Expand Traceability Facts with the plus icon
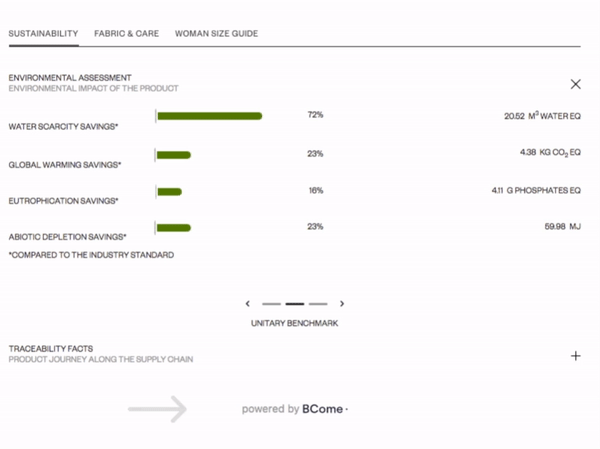Image resolution: width=600 pixels, height=449 pixels. point(576,356)
